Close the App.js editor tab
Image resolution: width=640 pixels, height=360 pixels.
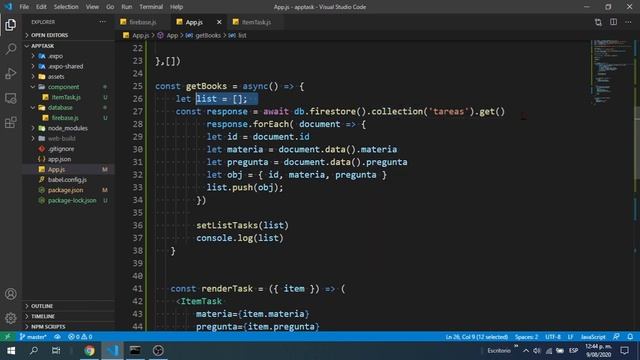(219, 22)
